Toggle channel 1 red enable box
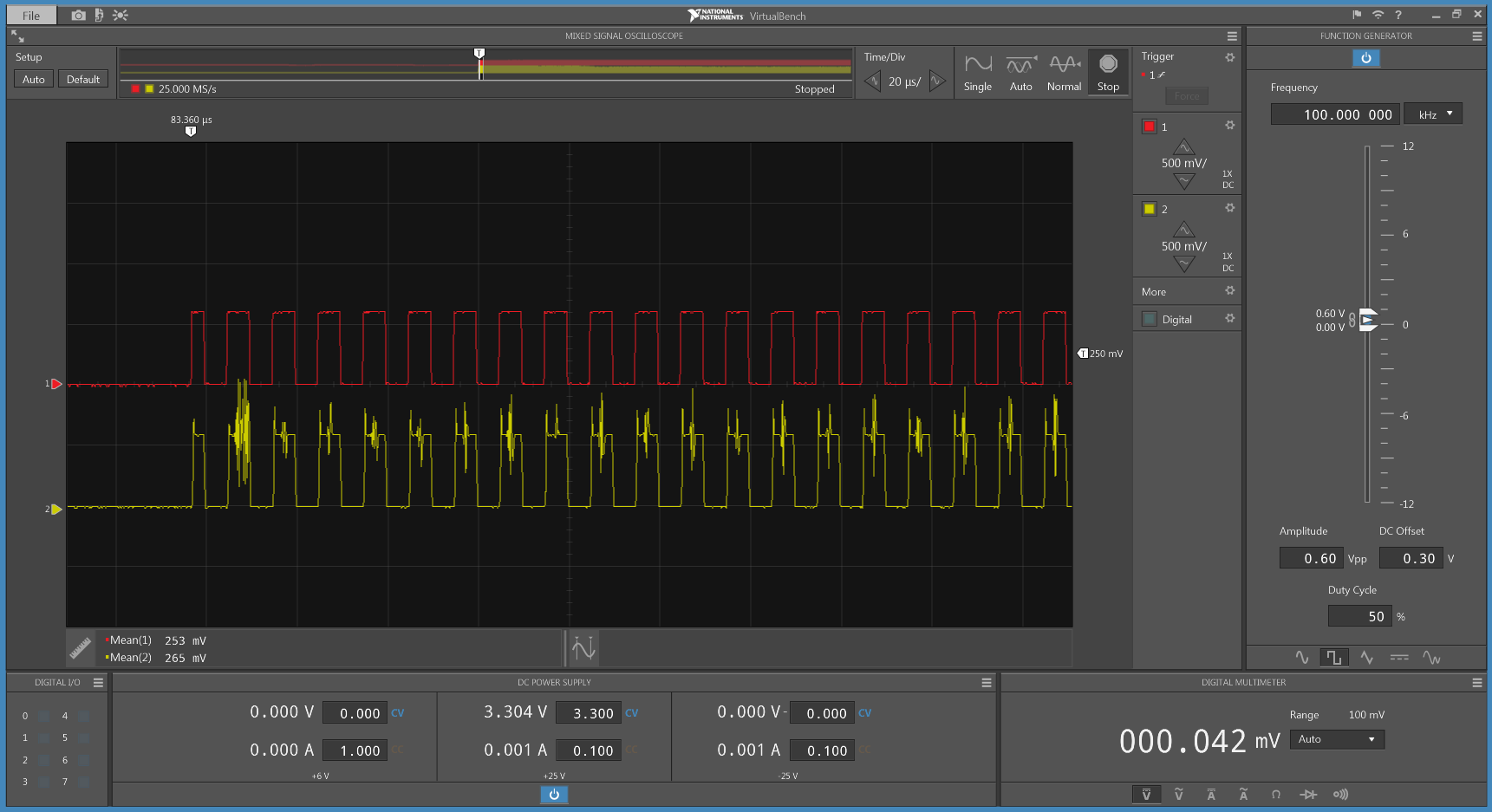Viewport: 1492px width, 812px height. [x=1150, y=127]
